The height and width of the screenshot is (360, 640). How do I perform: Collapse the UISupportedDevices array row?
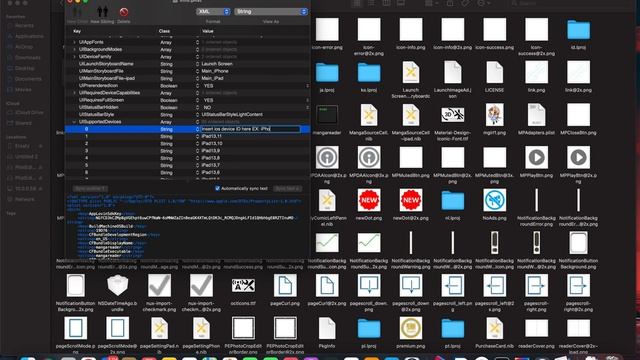[74, 122]
